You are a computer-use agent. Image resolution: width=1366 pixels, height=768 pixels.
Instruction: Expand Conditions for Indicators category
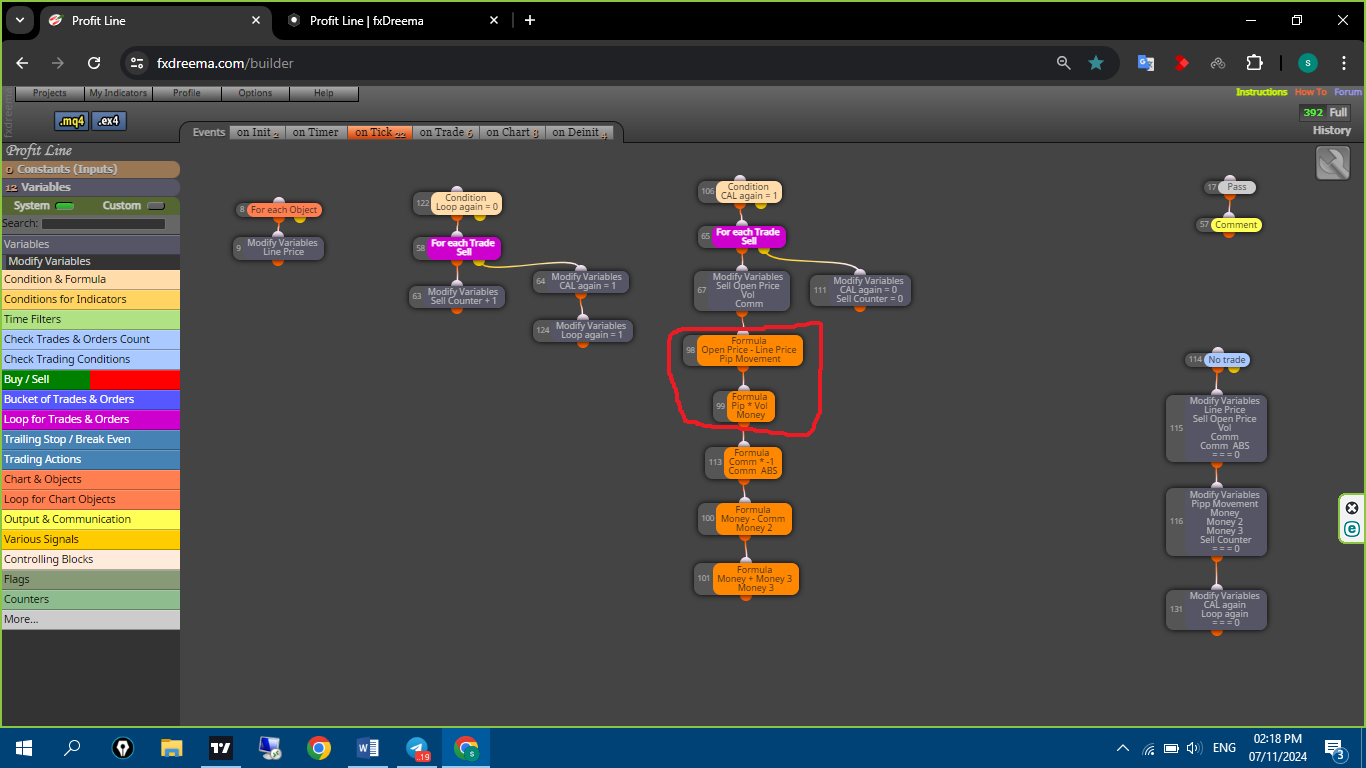[x=90, y=299]
